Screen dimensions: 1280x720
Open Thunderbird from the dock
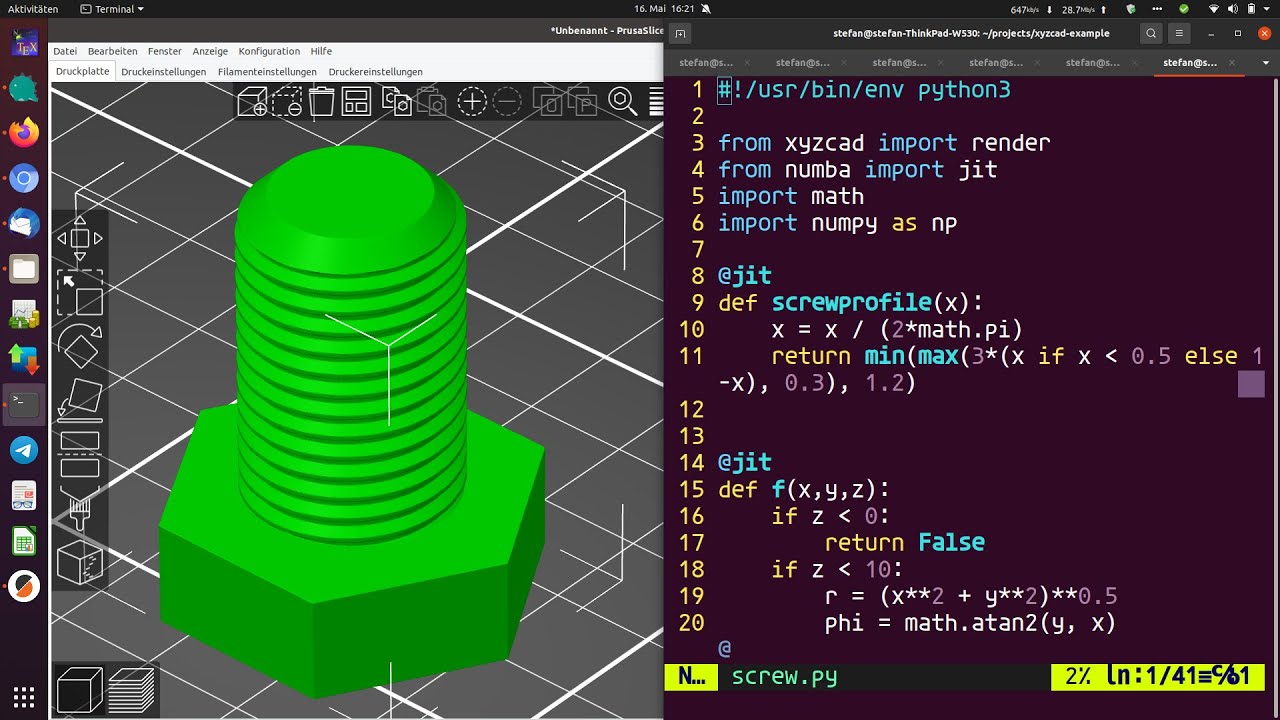click(24, 224)
